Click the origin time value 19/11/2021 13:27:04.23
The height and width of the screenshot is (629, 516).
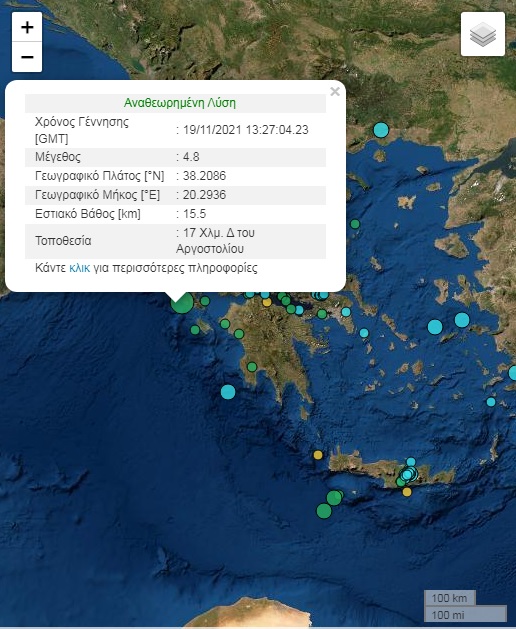pos(246,130)
